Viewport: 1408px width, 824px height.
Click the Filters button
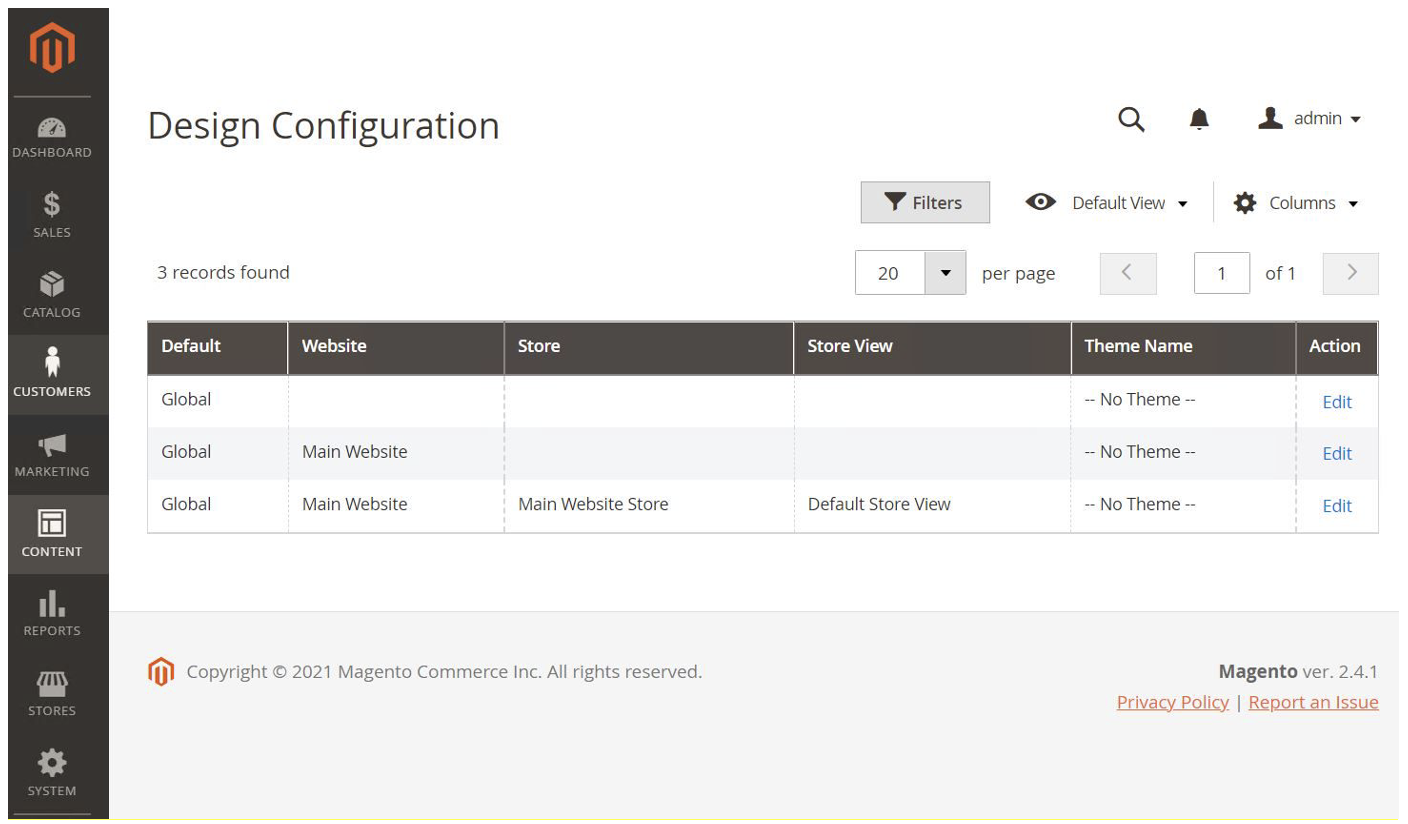tap(925, 203)
